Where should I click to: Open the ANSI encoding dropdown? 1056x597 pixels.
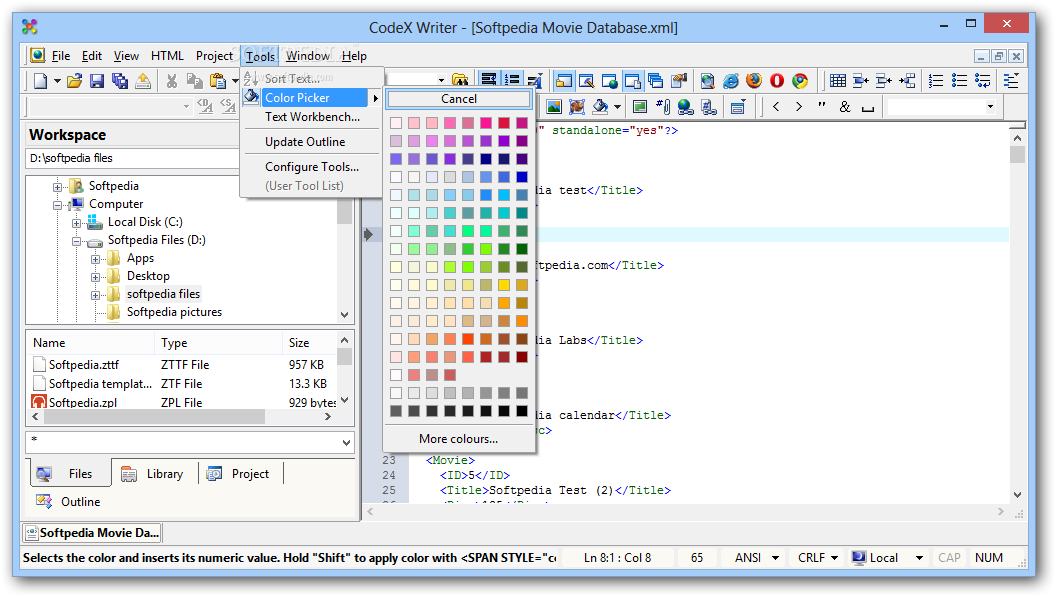pos(775,558)
